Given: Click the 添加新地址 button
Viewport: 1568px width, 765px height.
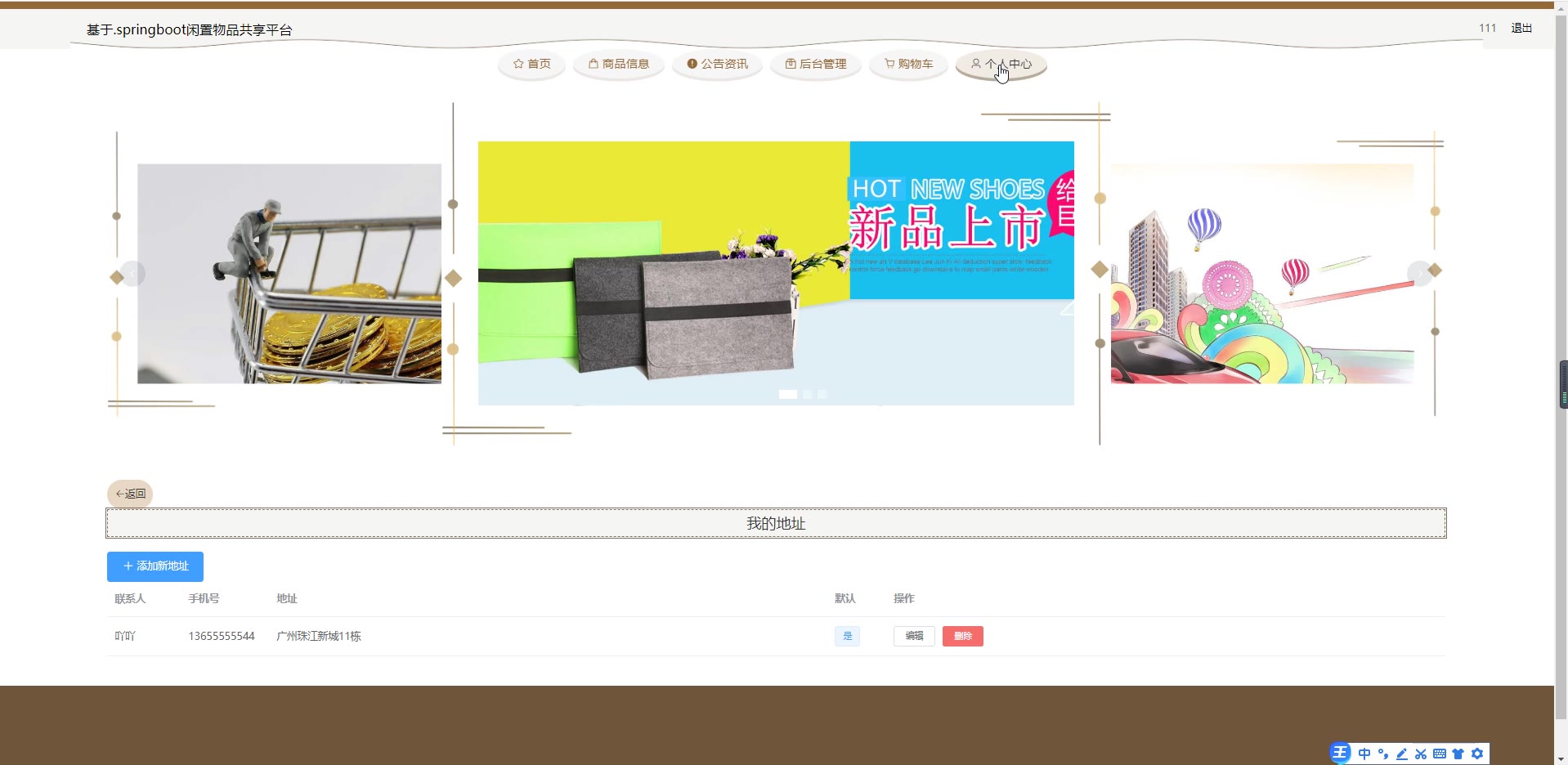Looking at the screenshot, I should coord(155,566).
